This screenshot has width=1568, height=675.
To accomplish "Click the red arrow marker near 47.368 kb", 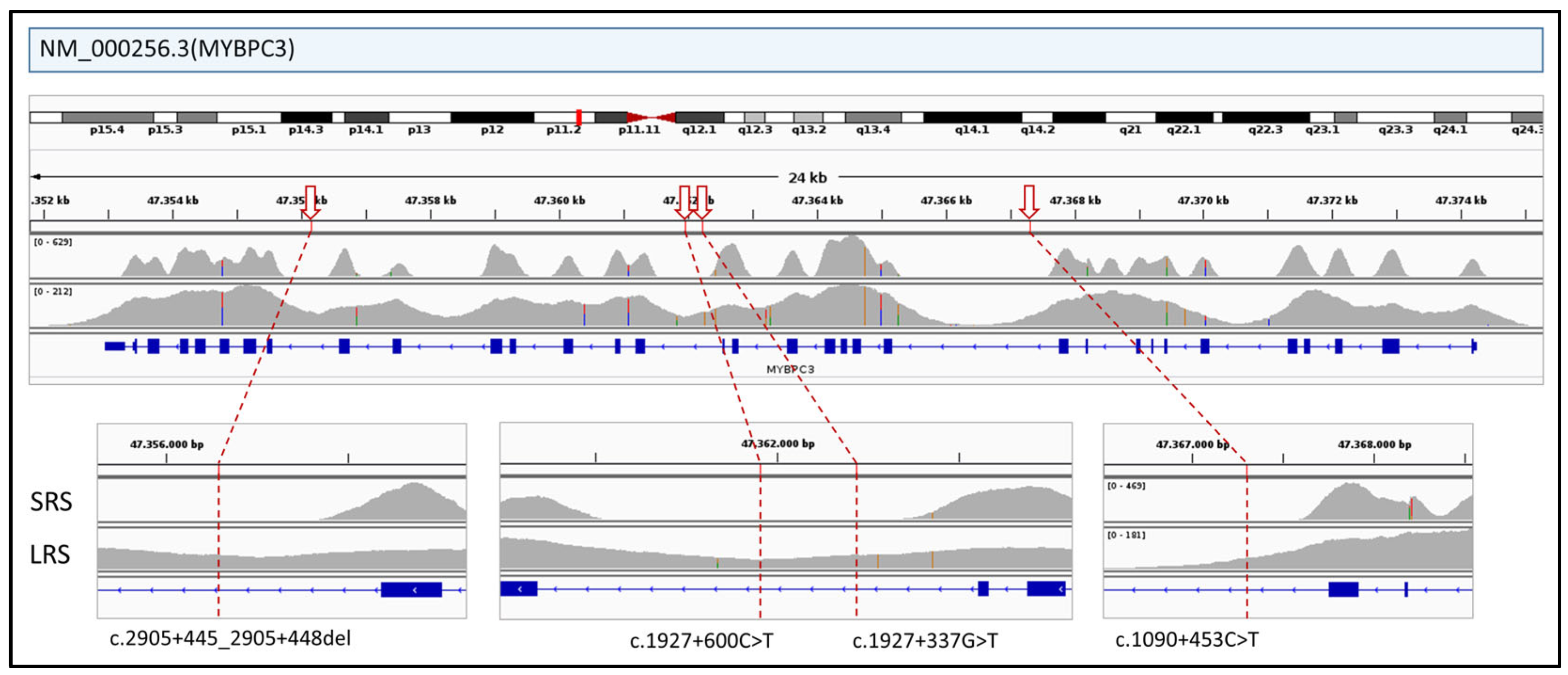I will (1029, 202).
